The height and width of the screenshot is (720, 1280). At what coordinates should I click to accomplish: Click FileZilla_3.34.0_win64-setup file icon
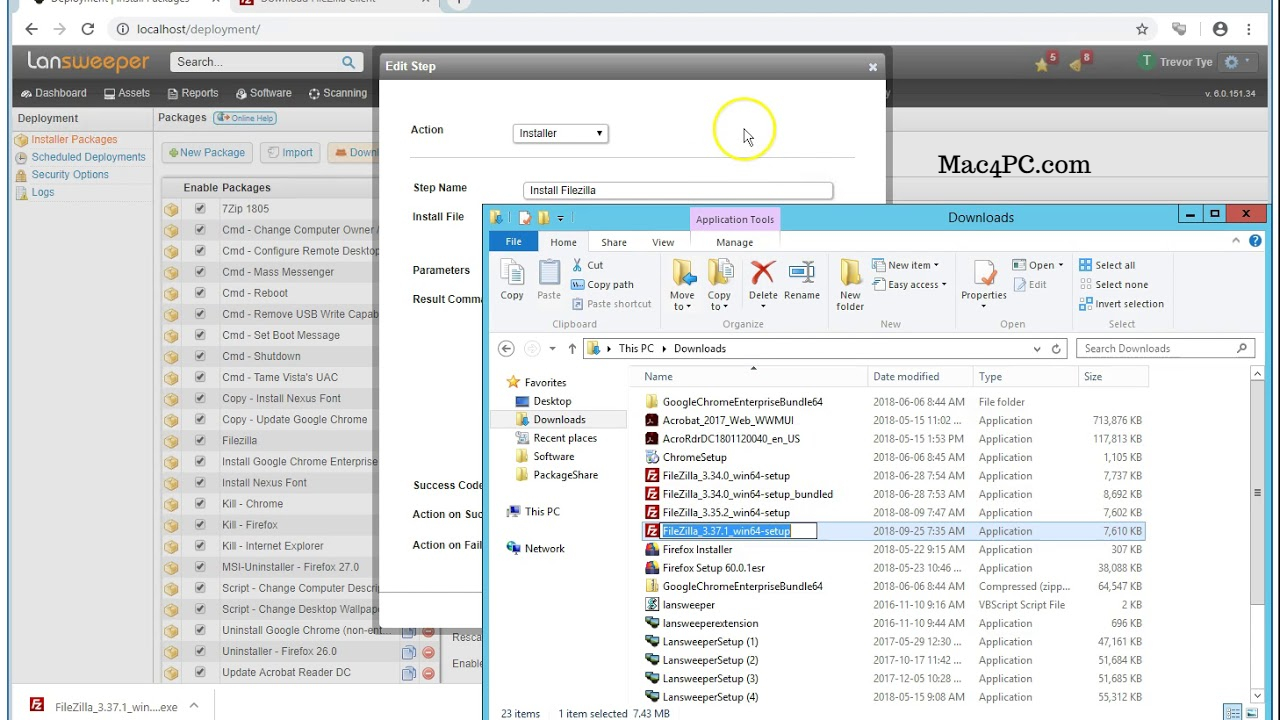(x=652, y=476)
